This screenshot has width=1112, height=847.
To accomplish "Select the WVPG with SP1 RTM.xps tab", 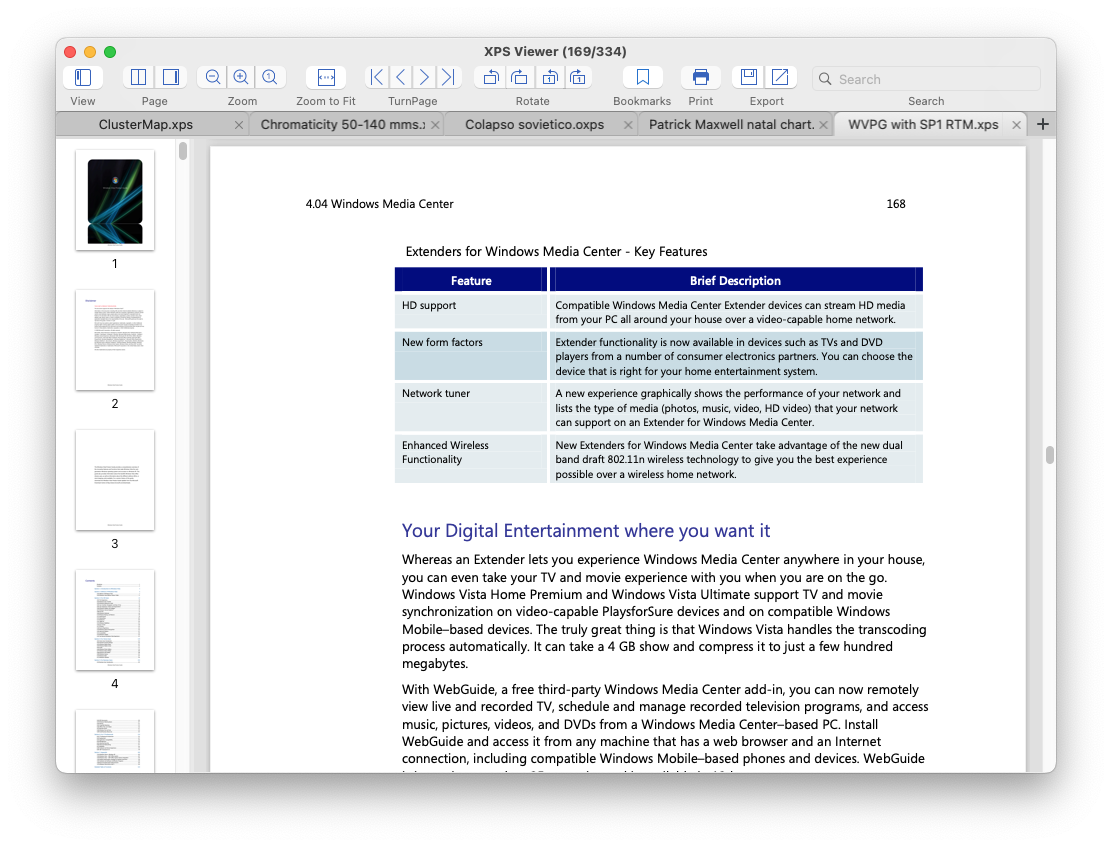I will [x=923, y=124].
